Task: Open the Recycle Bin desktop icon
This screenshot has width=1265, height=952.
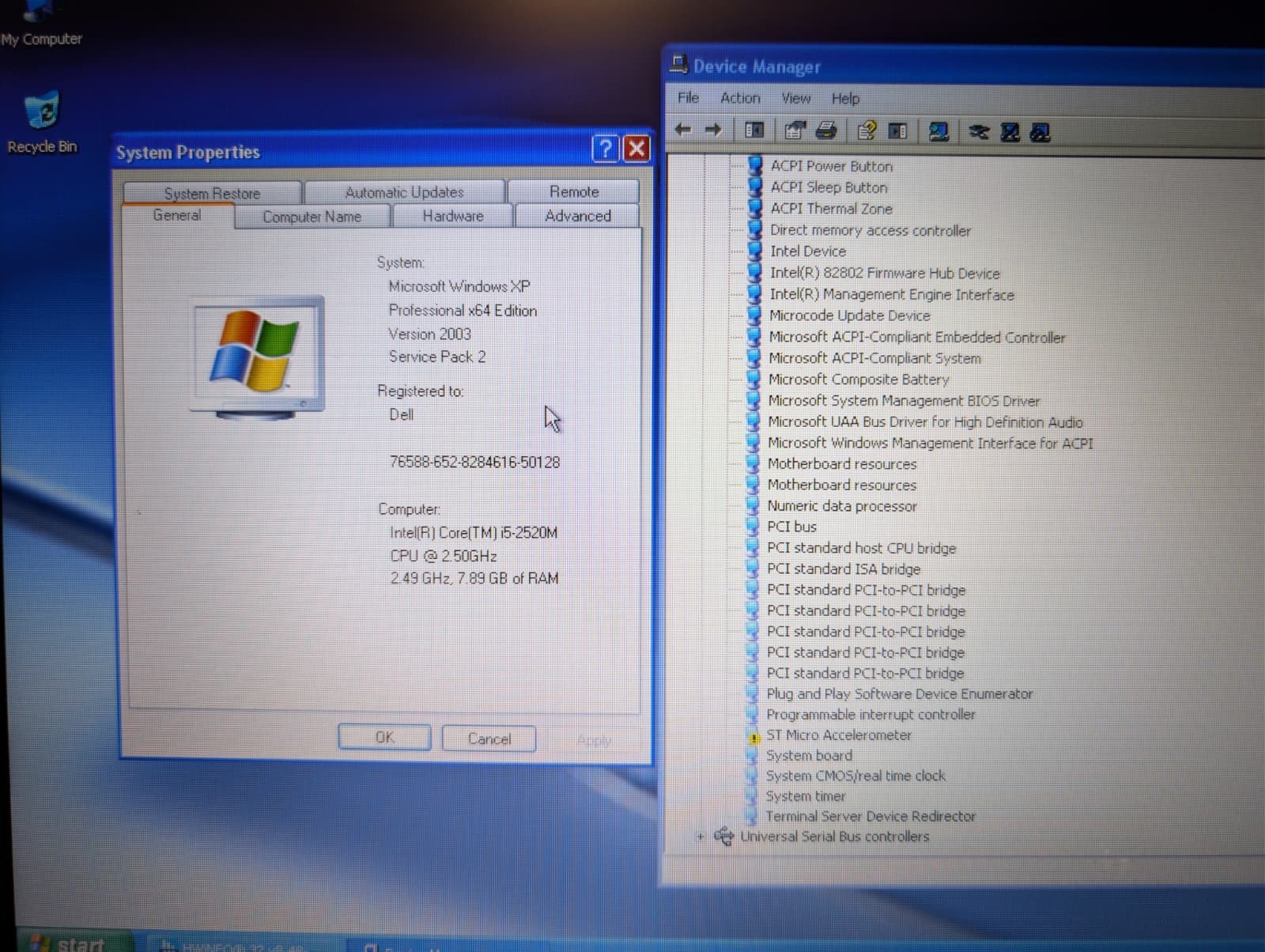Action: pos(43,109)
